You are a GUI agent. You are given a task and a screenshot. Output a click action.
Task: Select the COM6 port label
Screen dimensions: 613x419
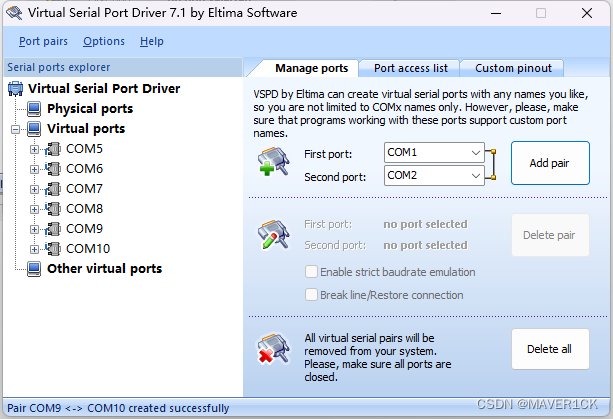(84, 169)
